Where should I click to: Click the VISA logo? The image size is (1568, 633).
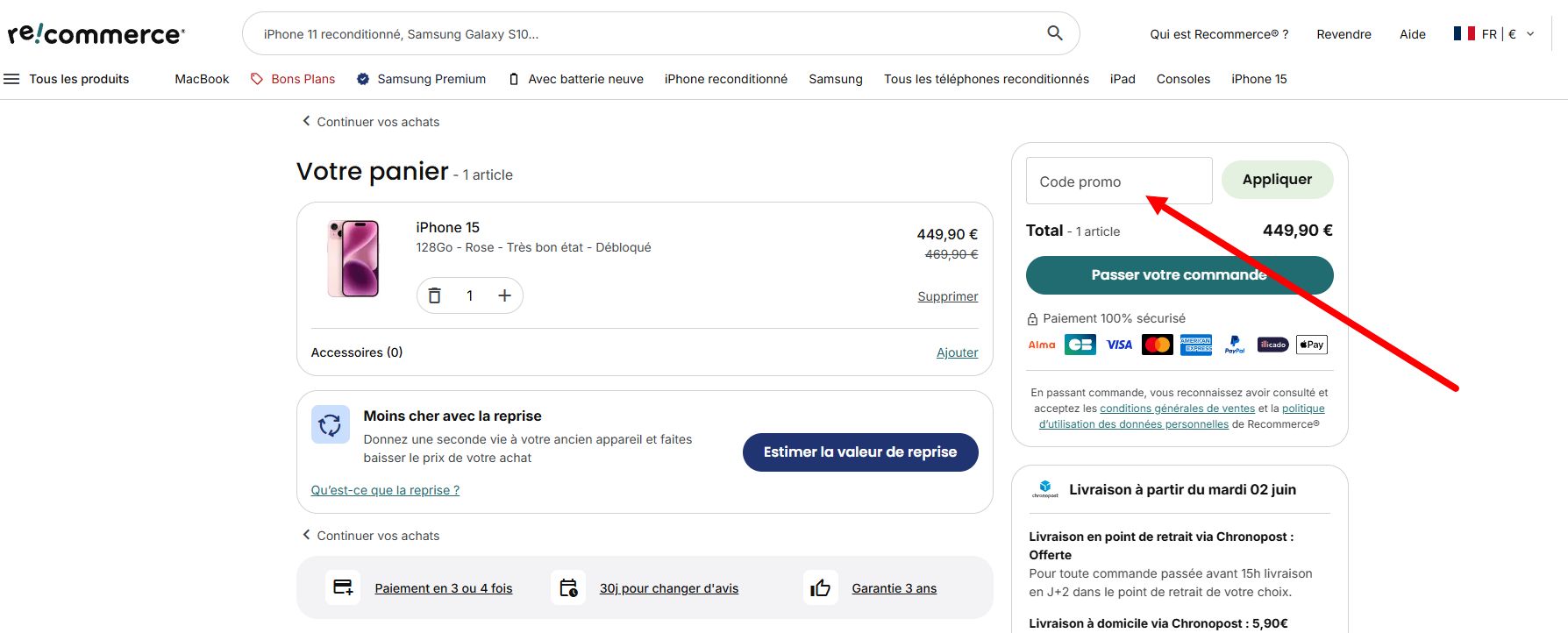click(x=1119, y=345)
